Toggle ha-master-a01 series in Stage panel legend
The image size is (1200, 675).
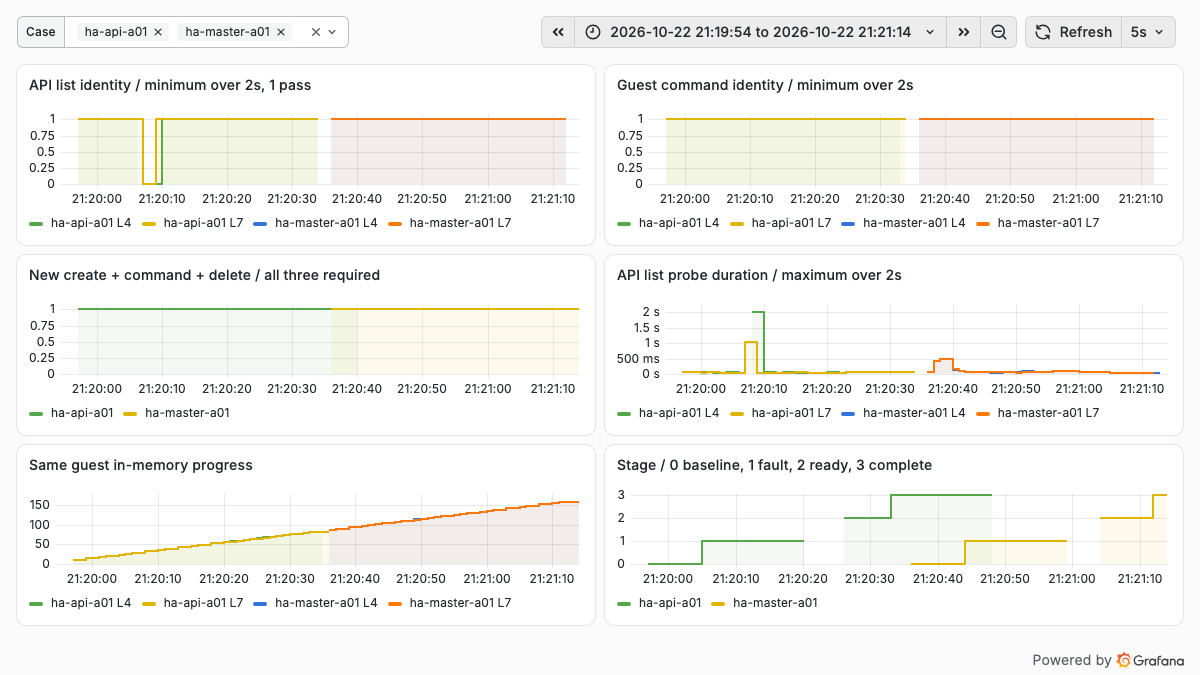[764, 603]
